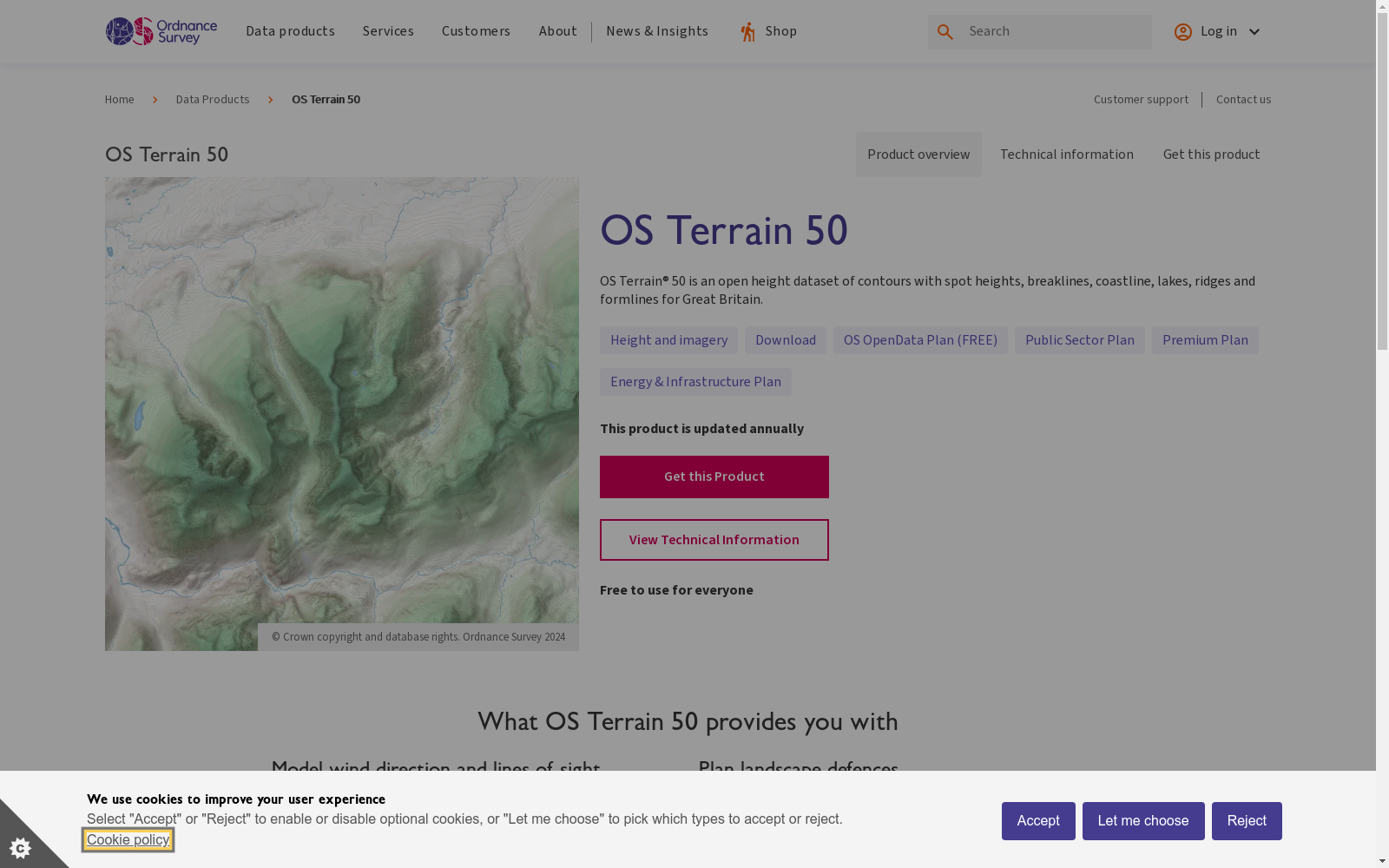The height and width of the screenshot is (868, 1389).
Task: Click the Get this Product button
Action: coord(714,477)
